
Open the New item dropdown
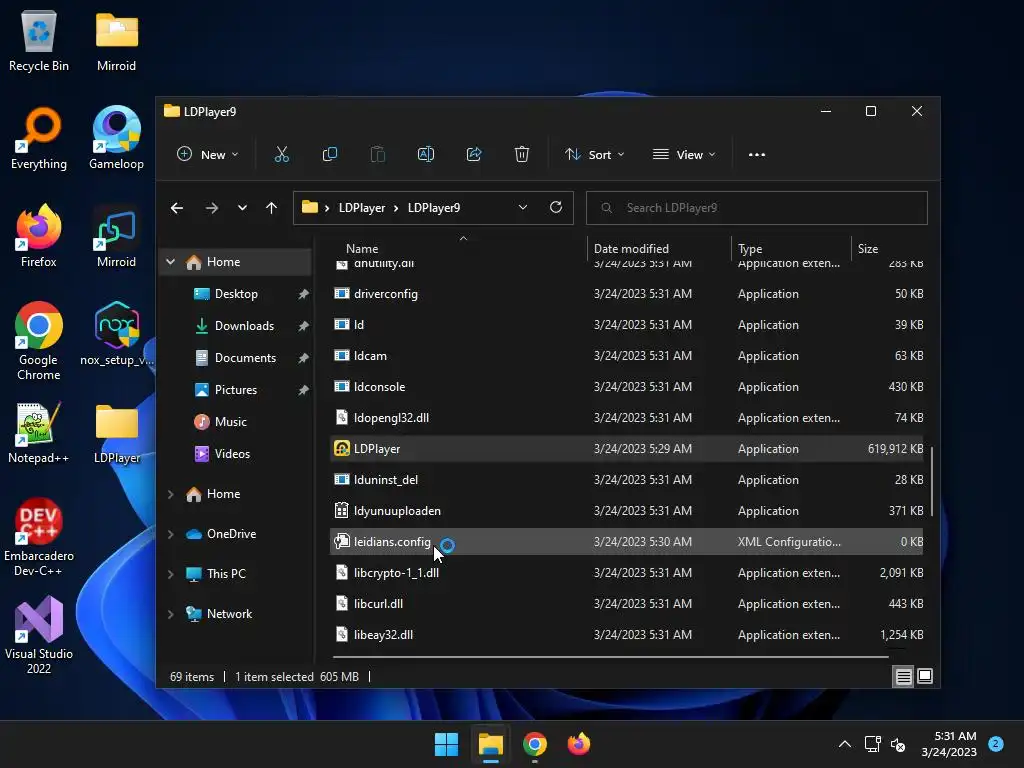208,155
